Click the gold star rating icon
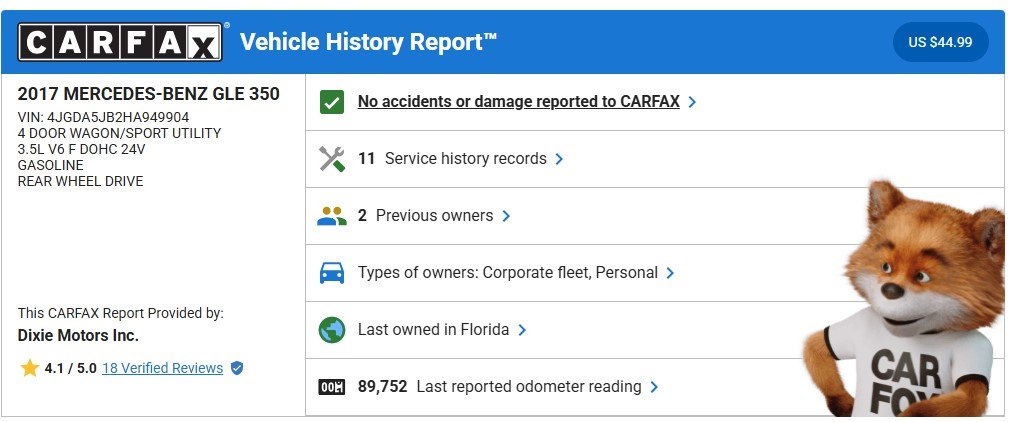Viewport: 1009px width, 422px height. 29,368
